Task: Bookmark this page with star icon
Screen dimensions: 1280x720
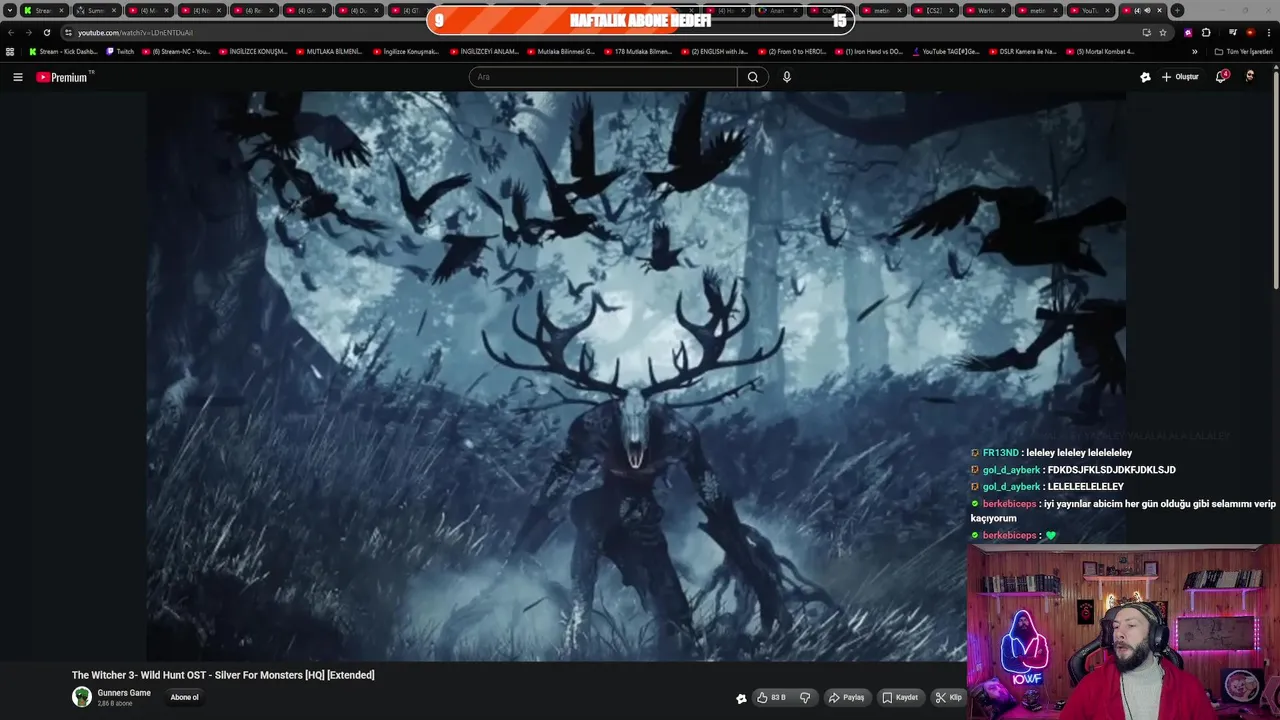Action: click(x=1162, y=32)
